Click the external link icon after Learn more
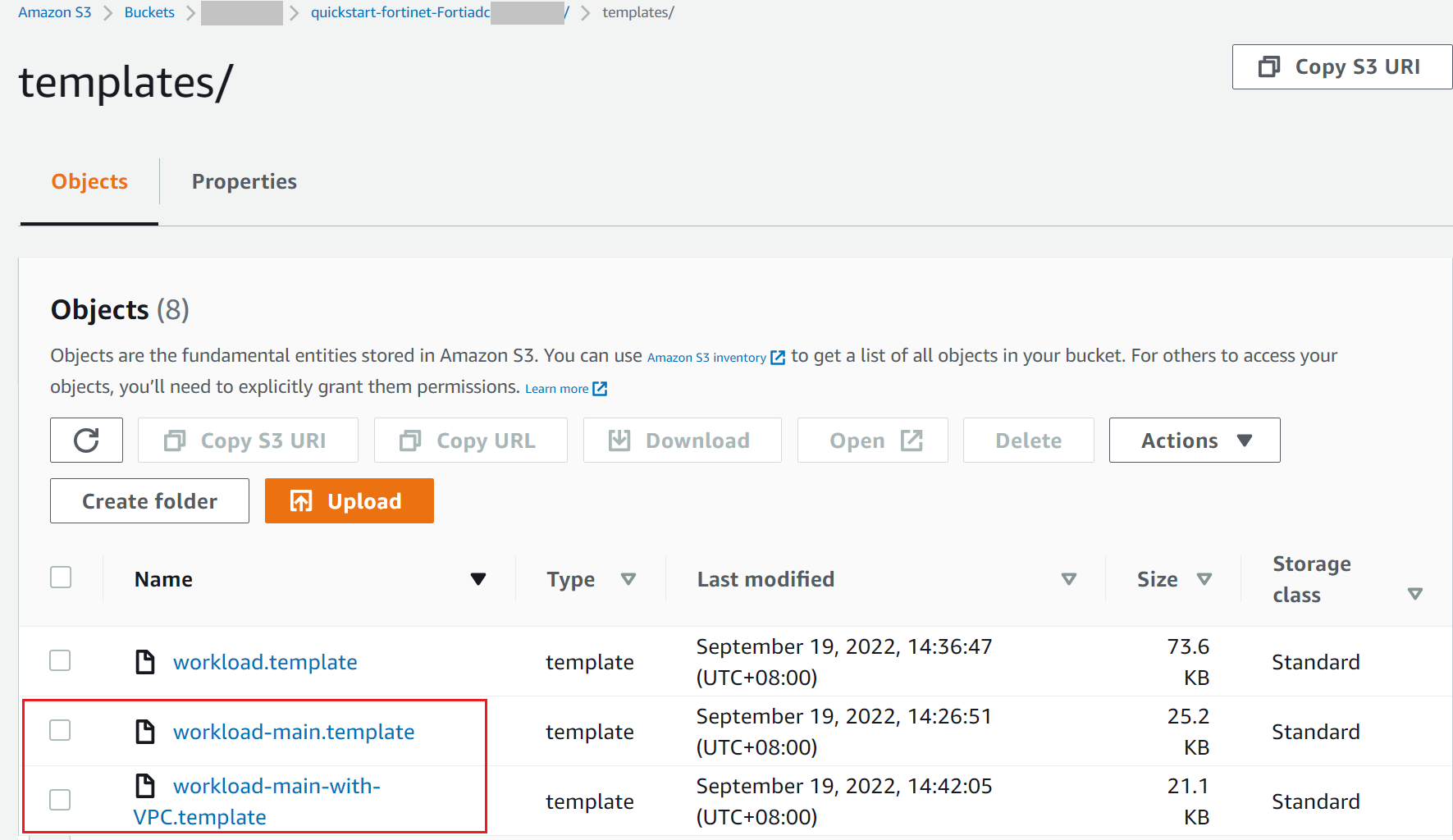Viewport: 1453px width, 840px height. click(600, 389)
